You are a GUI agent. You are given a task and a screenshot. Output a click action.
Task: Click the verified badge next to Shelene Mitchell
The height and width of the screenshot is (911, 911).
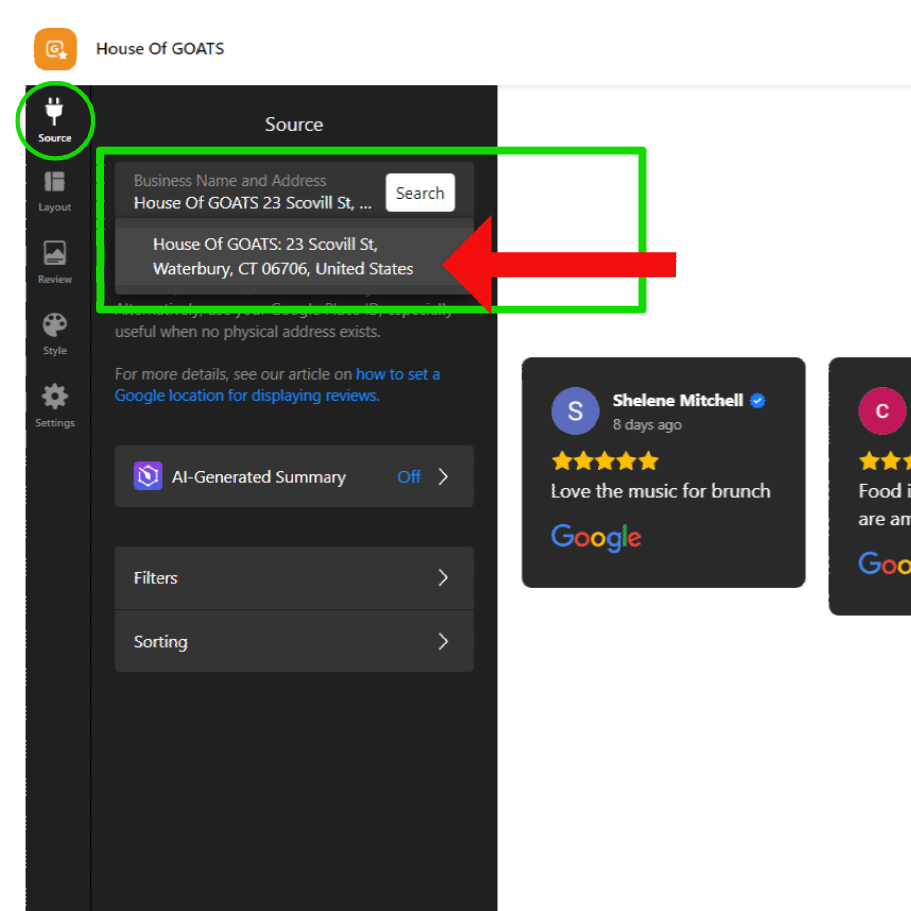[758, 400]
